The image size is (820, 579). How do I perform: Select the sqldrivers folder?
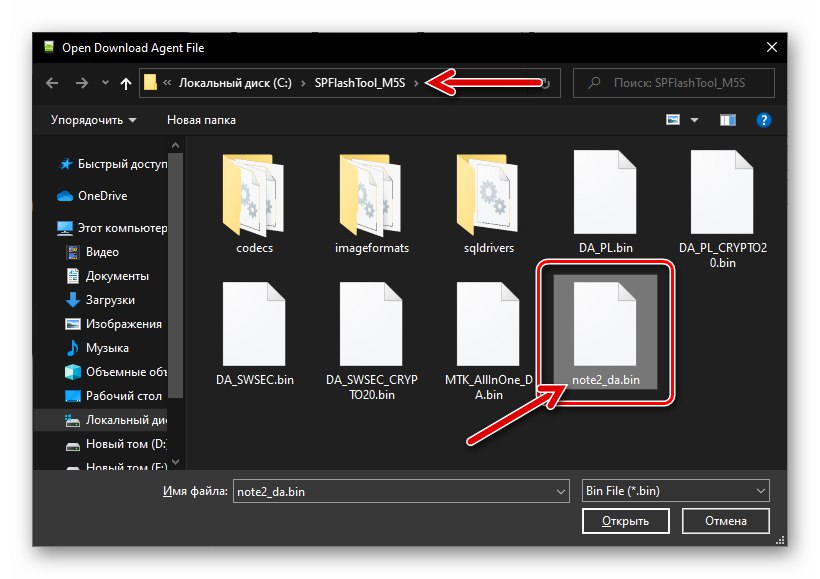(488, 203)
